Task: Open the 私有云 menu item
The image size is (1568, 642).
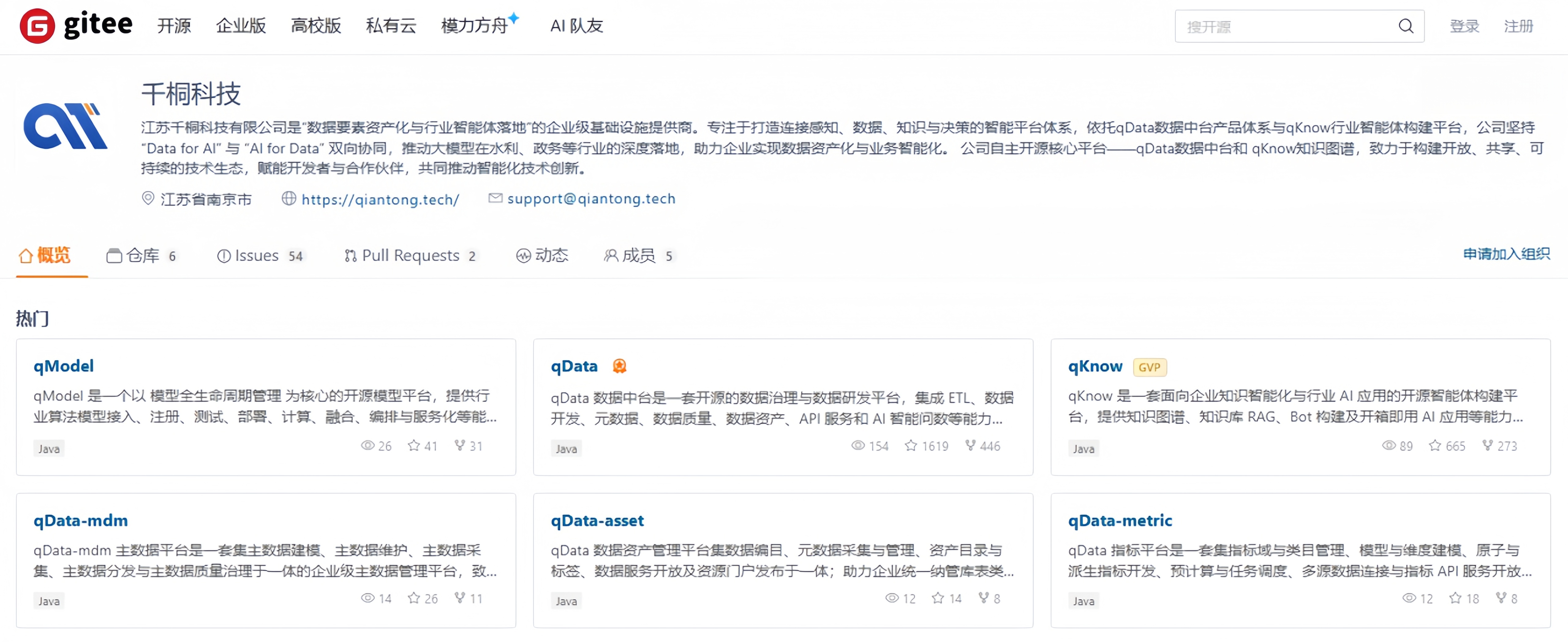Action: 391,26
